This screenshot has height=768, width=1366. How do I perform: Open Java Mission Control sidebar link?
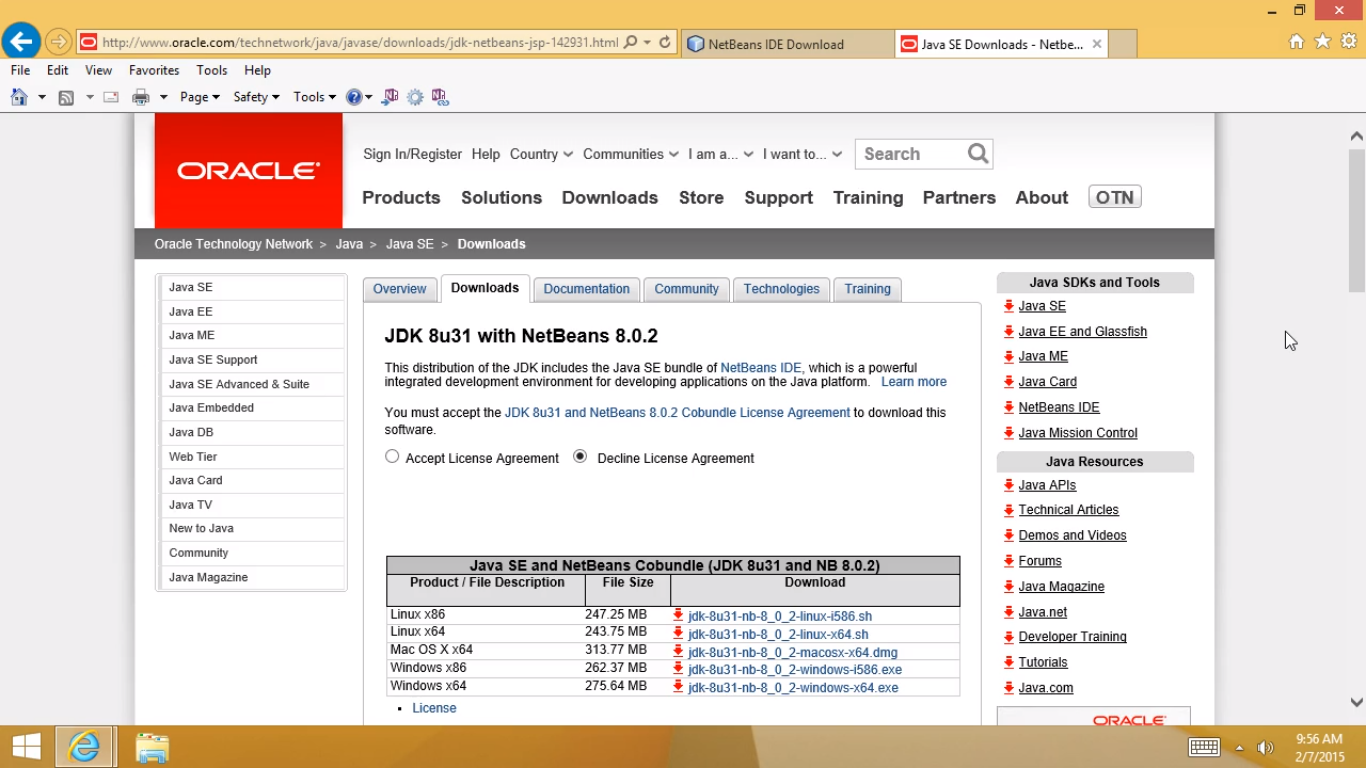tap(1078, 433)
